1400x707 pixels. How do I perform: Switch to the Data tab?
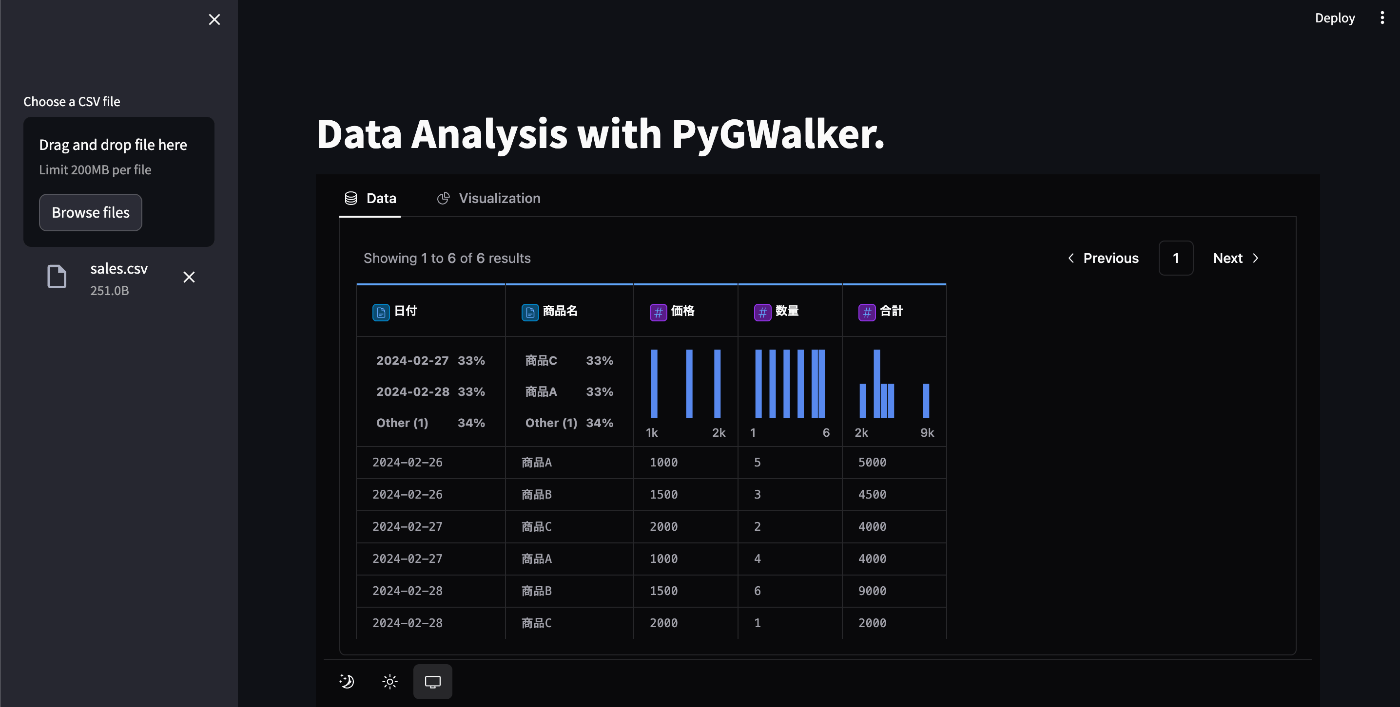(x=370, y=198)
